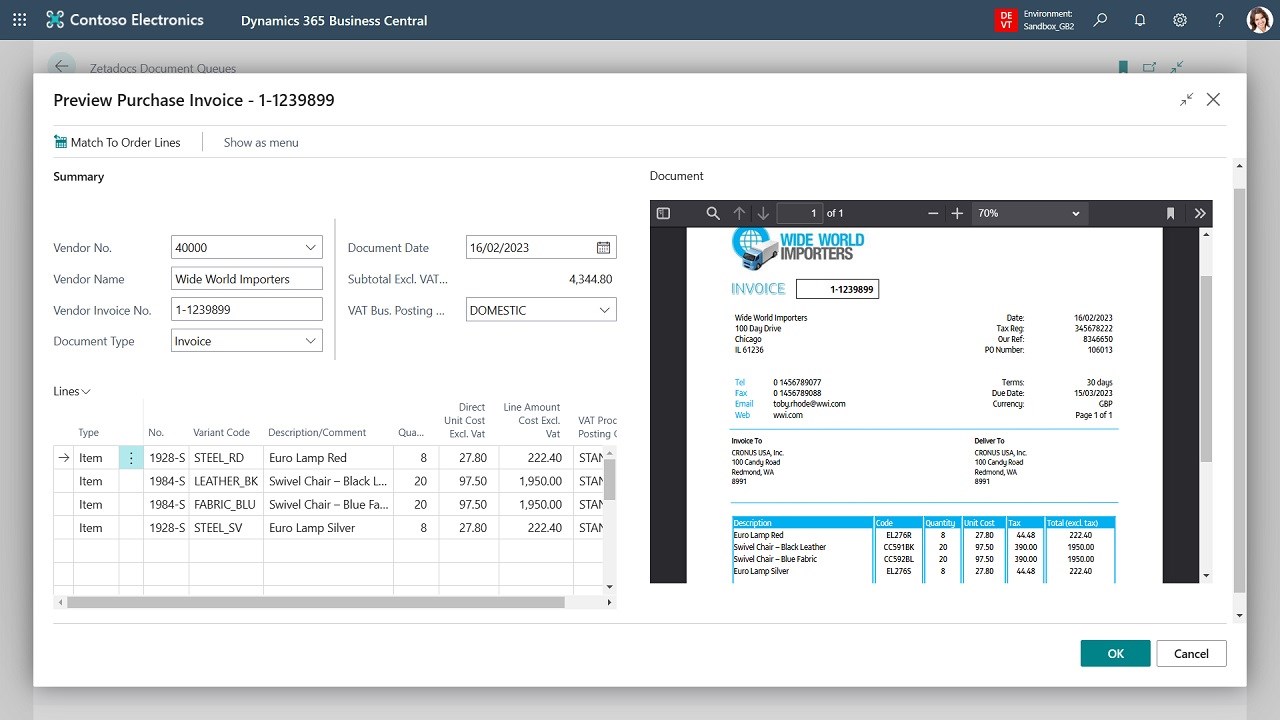Click the Dynamics 365 Business Central title

(x=334, y=20)
